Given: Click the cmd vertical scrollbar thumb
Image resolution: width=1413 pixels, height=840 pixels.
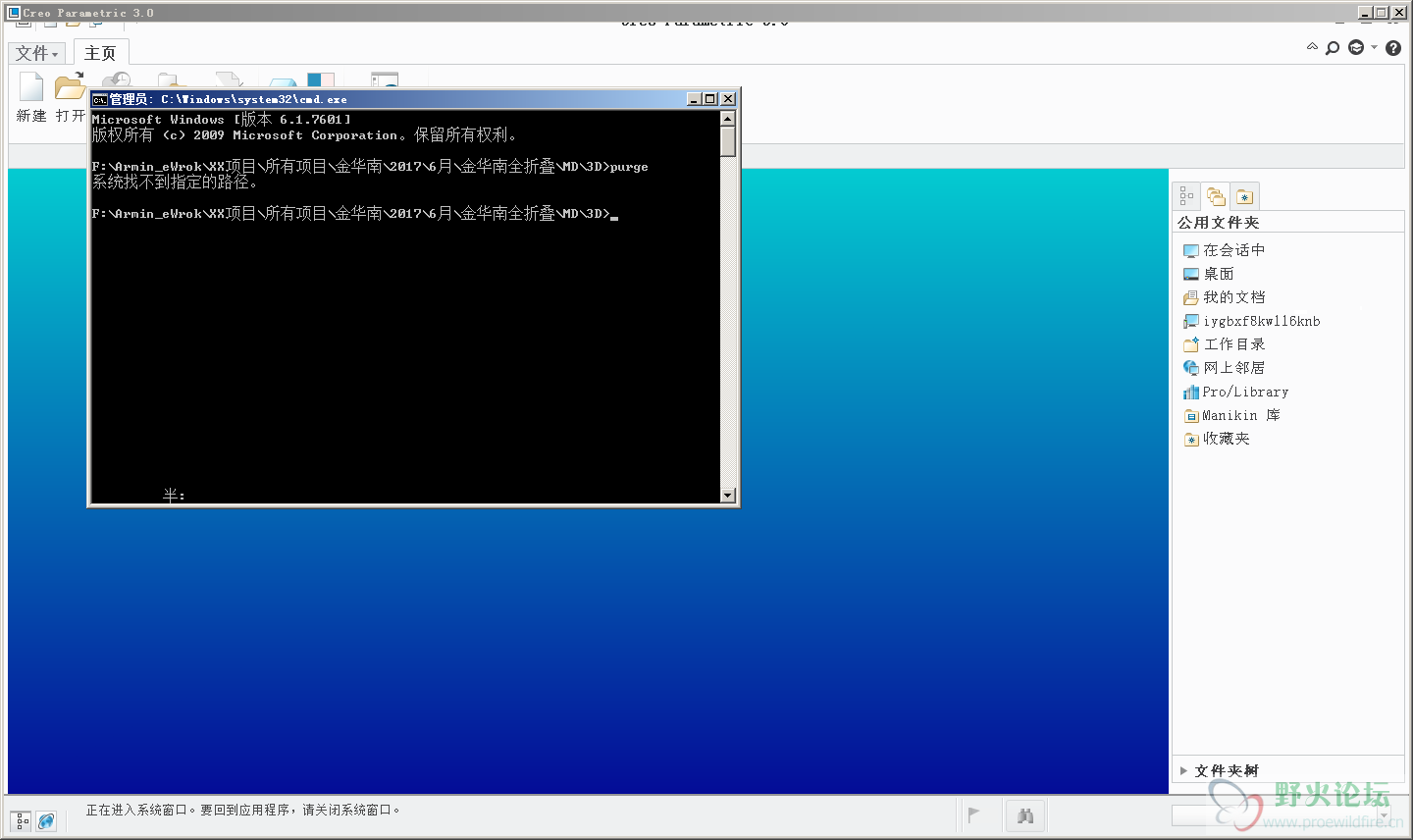Looking at the screenshot, I should point(728,141).
